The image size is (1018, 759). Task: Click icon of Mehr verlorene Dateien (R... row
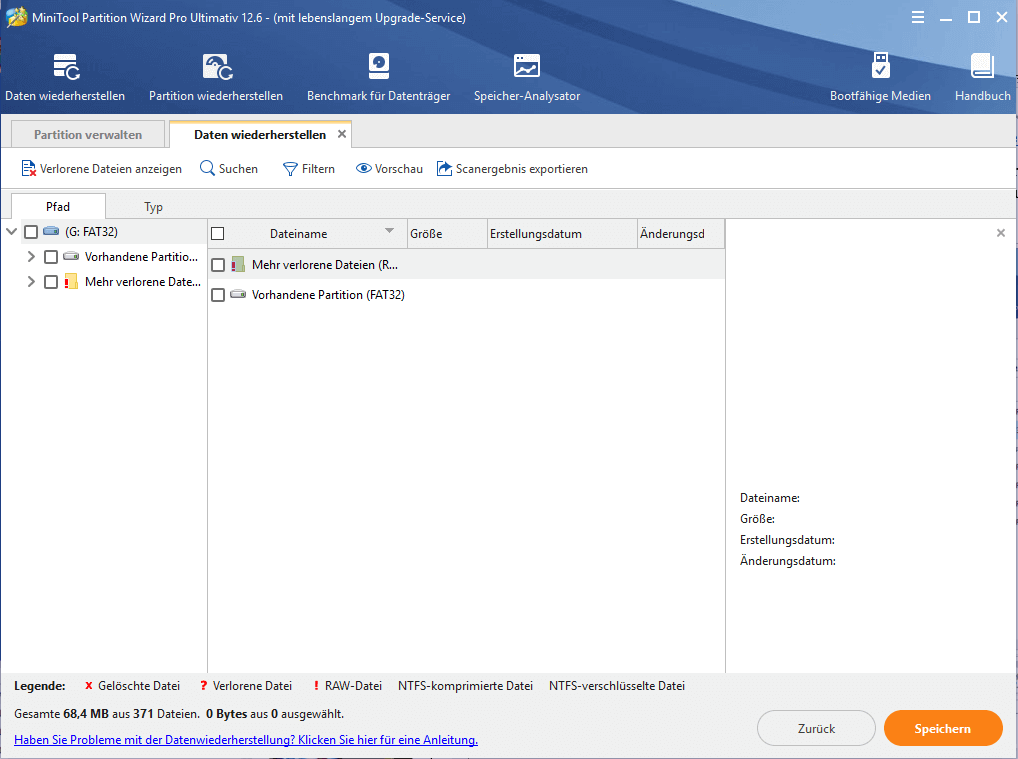(x=238, y=264)
